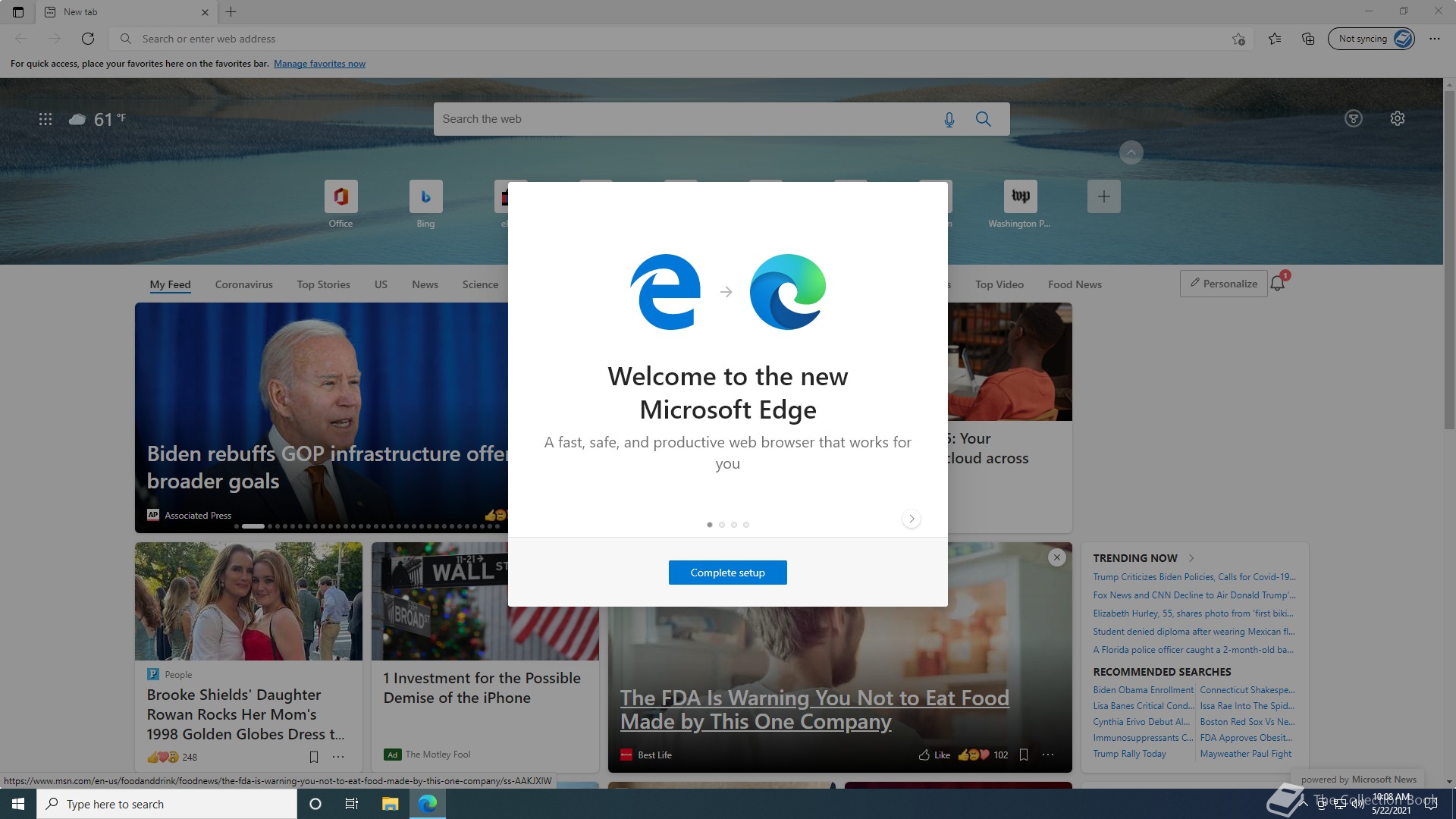Bookmark the FDA warning article
The width and height of the screenshot is (1456, 819).
(1024, 755)
